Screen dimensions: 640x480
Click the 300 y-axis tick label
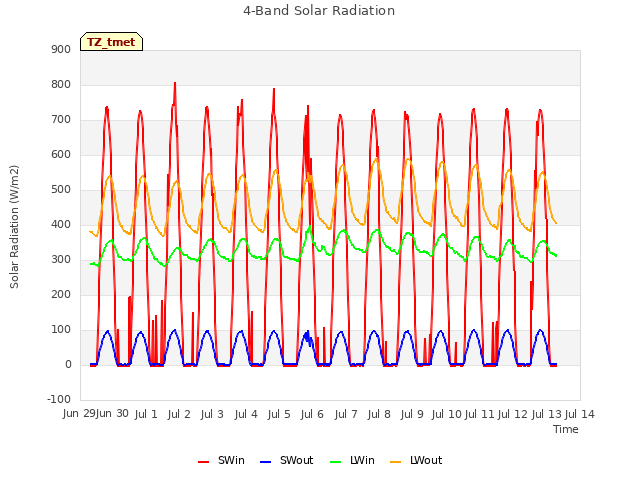tap(61, 260)
